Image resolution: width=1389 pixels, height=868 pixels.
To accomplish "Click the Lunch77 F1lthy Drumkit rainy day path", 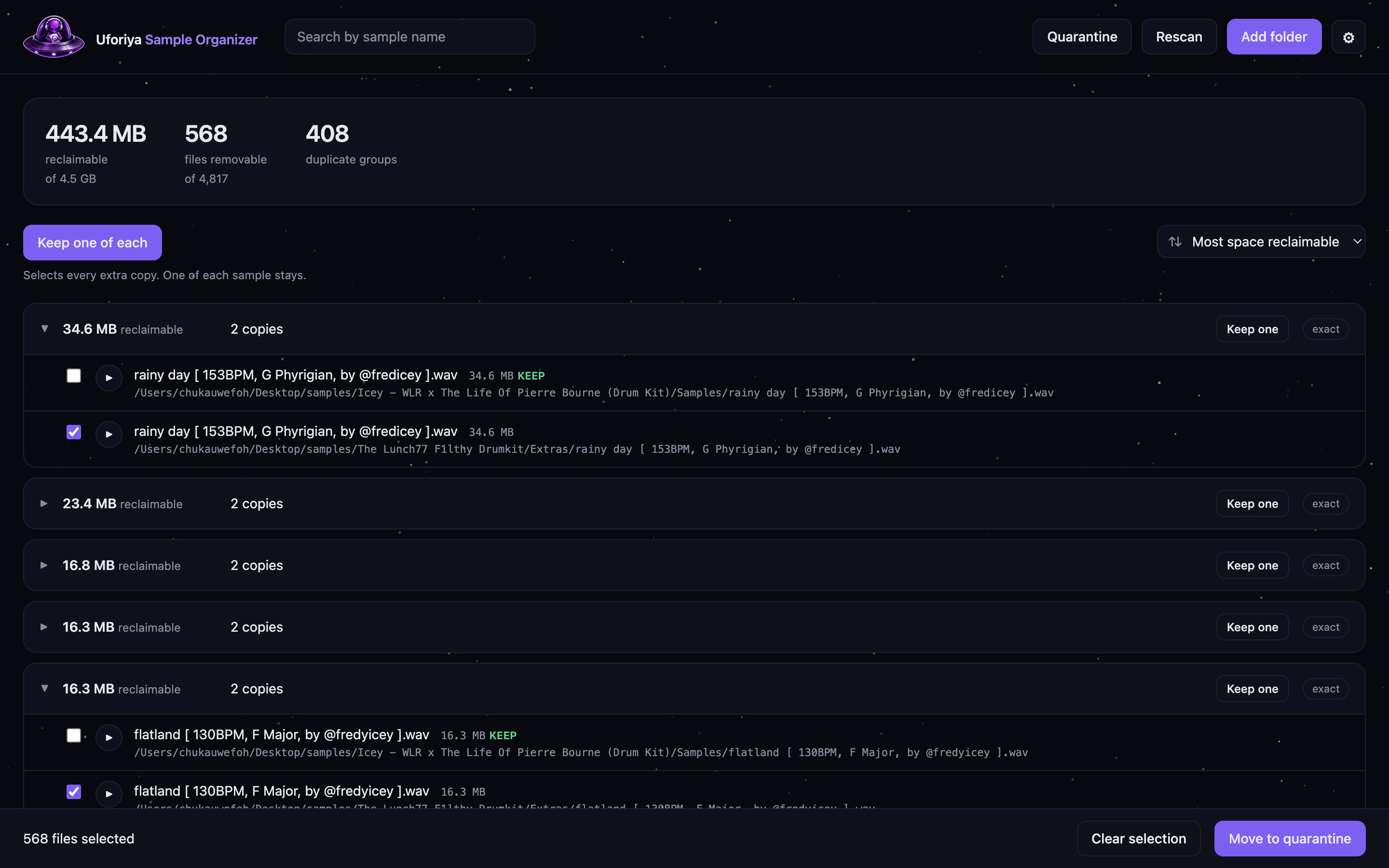I will [517, 449].
